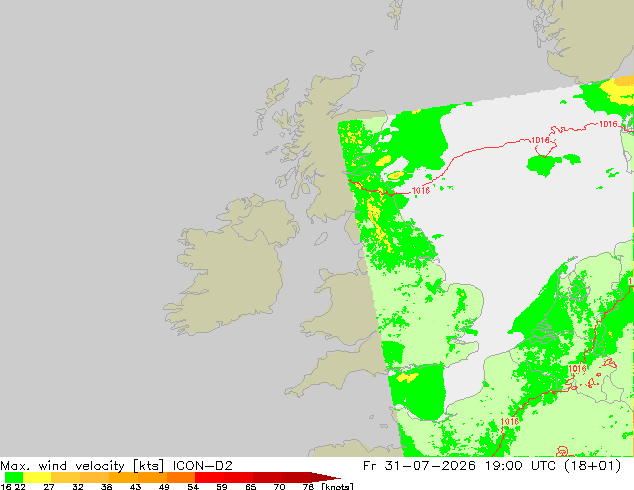Click the legend value '59'
This screenshot has height=490, width=634.
(x=222, y=486)
